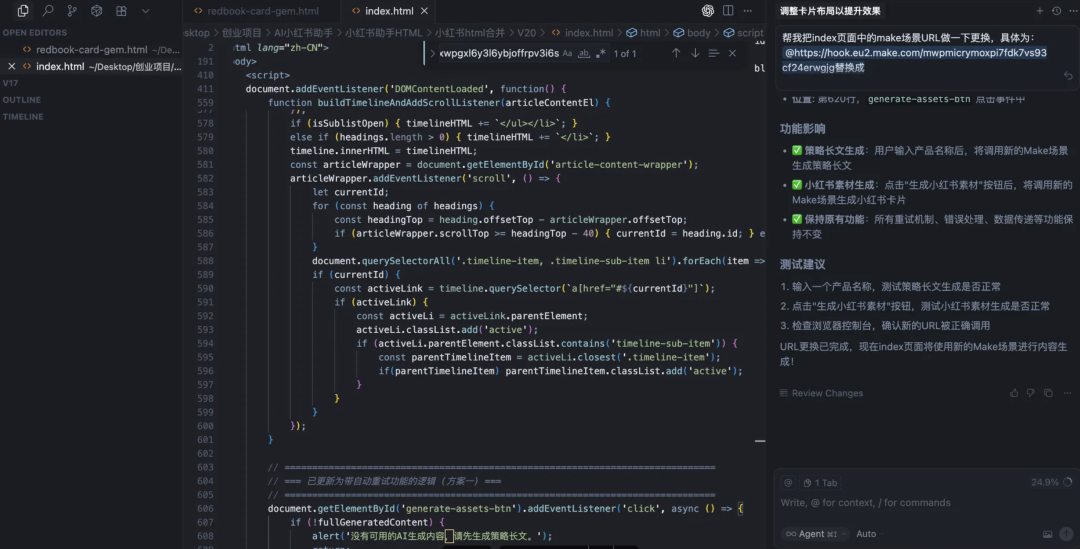The image size is (1080, 549).
Task: Click the Review Changes button
Action: pos(826,393)
